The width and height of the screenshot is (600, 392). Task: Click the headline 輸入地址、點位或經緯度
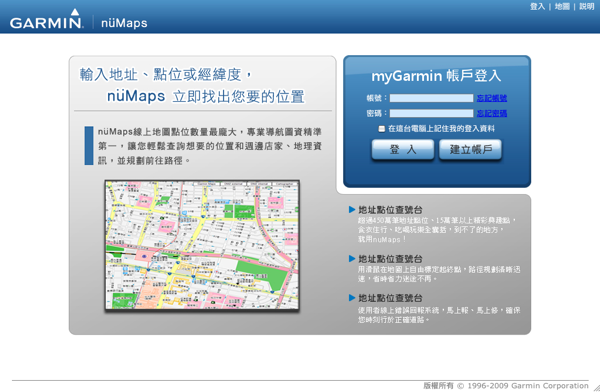click(166, 75)
